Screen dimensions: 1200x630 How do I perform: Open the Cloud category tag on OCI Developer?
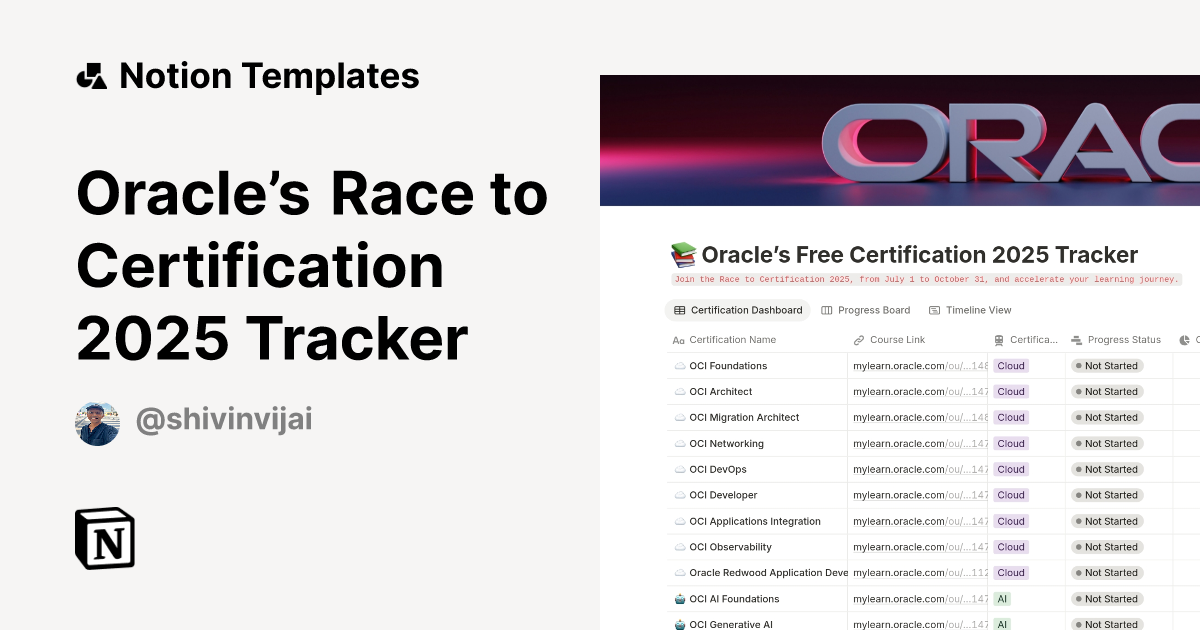(x=1011, y=495)
